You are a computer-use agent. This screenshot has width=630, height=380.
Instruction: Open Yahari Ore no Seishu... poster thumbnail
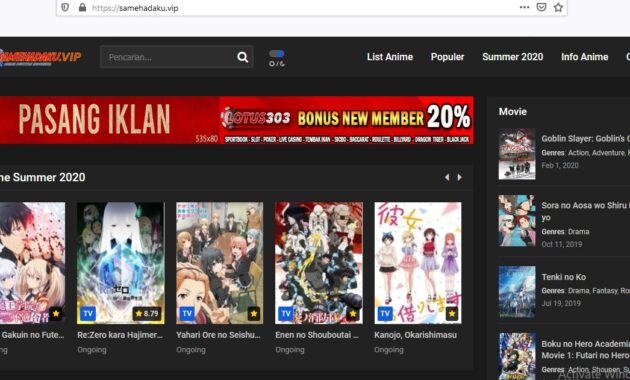click(220, 263)
